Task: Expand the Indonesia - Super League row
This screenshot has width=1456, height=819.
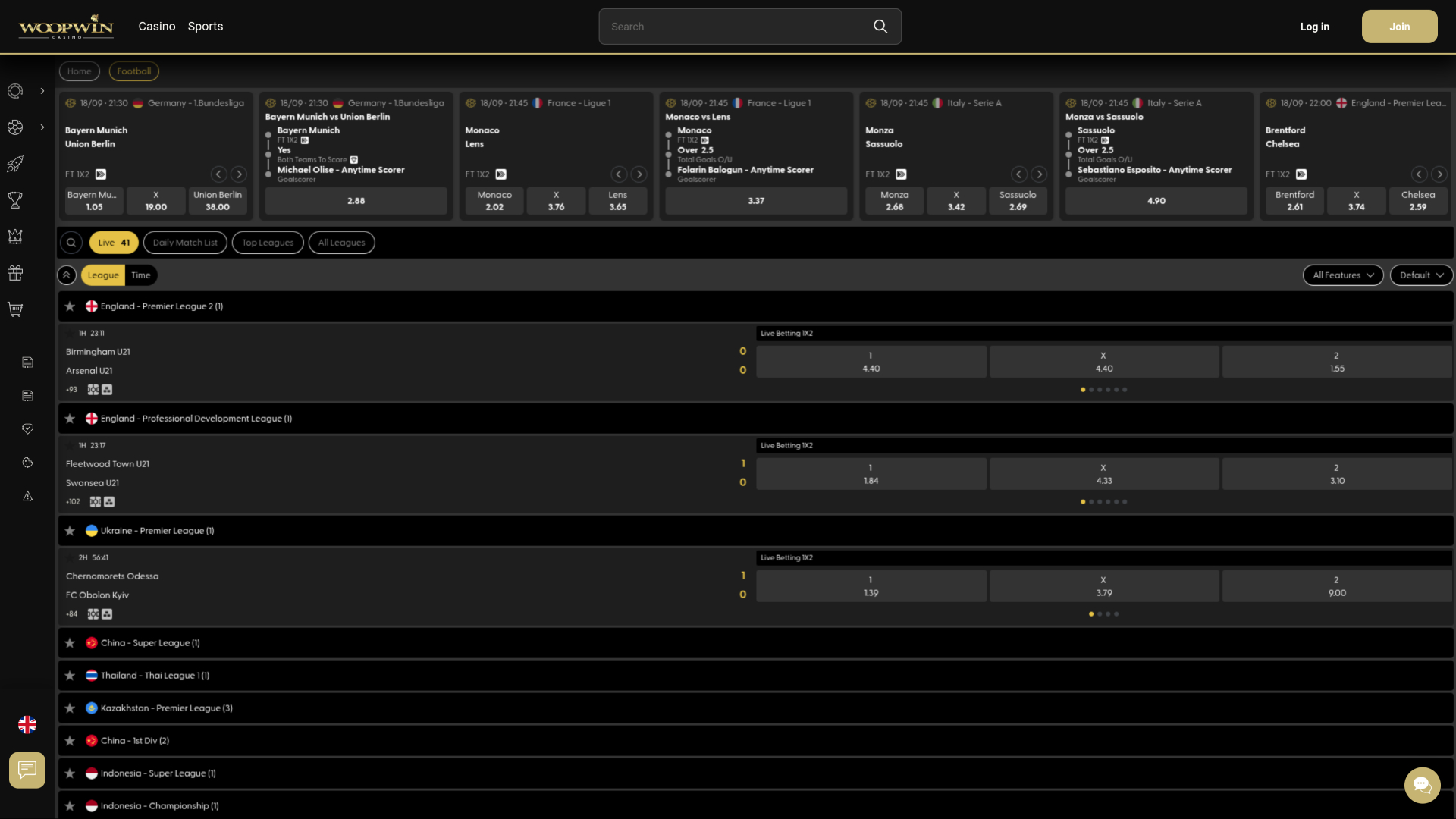Action: (755, 773)
